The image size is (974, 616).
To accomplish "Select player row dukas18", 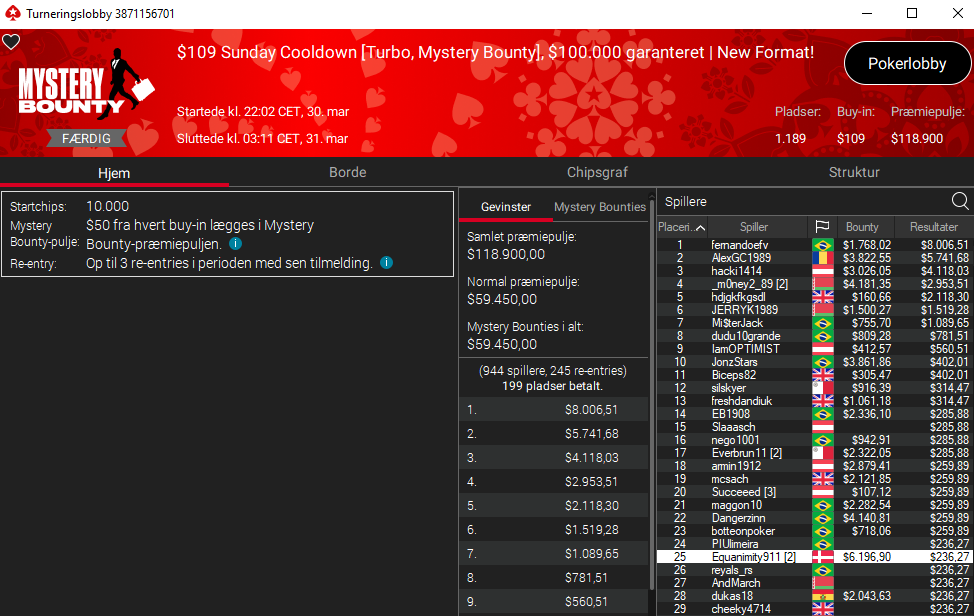I will pyautogui.click(x=815, y=596).
